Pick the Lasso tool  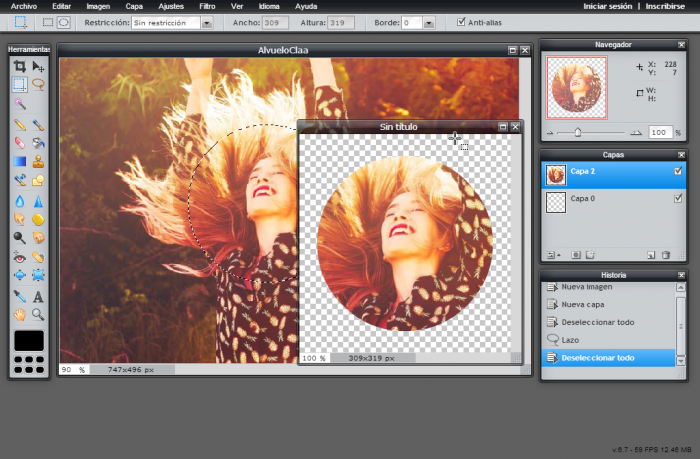tap(38, 85)
